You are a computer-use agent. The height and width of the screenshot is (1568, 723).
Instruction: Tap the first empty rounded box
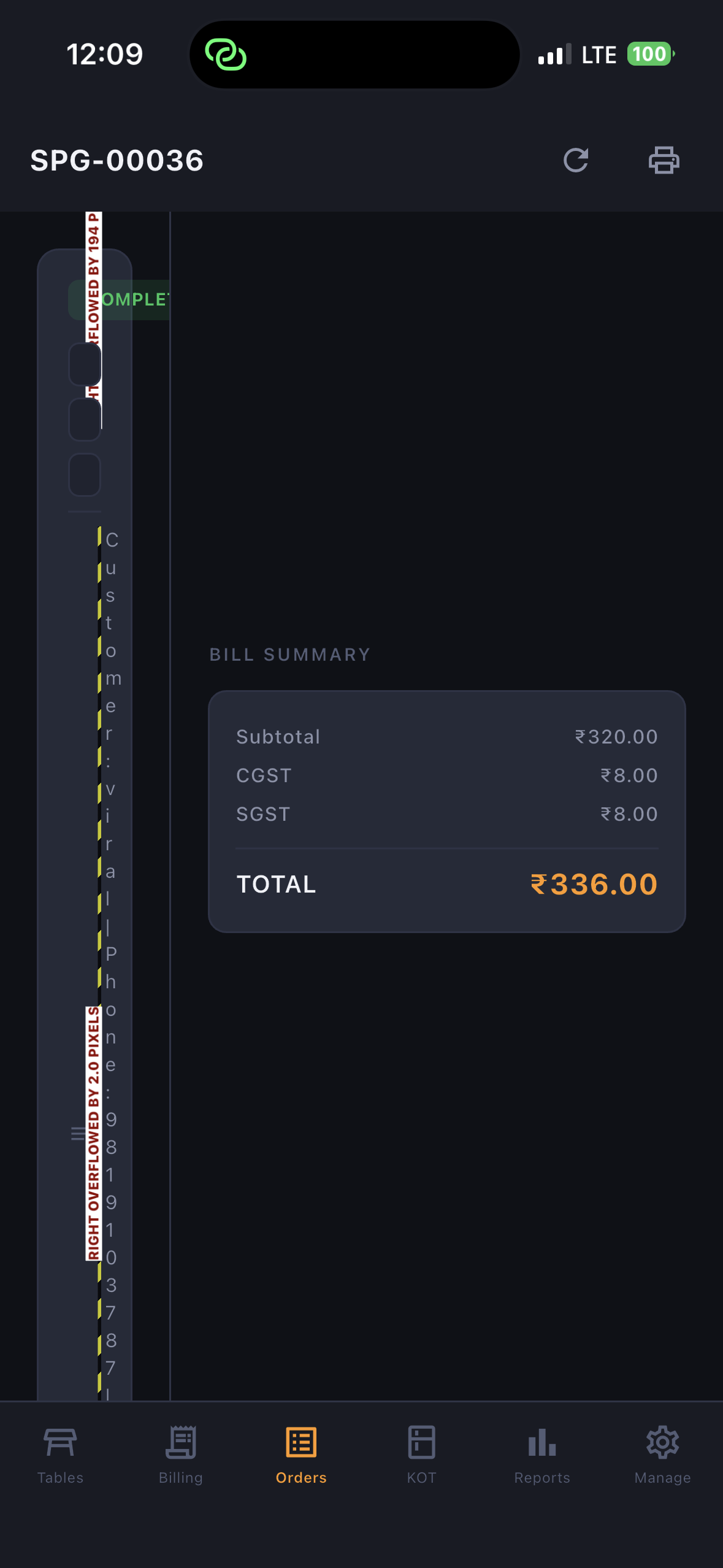[x=85, y=364]
